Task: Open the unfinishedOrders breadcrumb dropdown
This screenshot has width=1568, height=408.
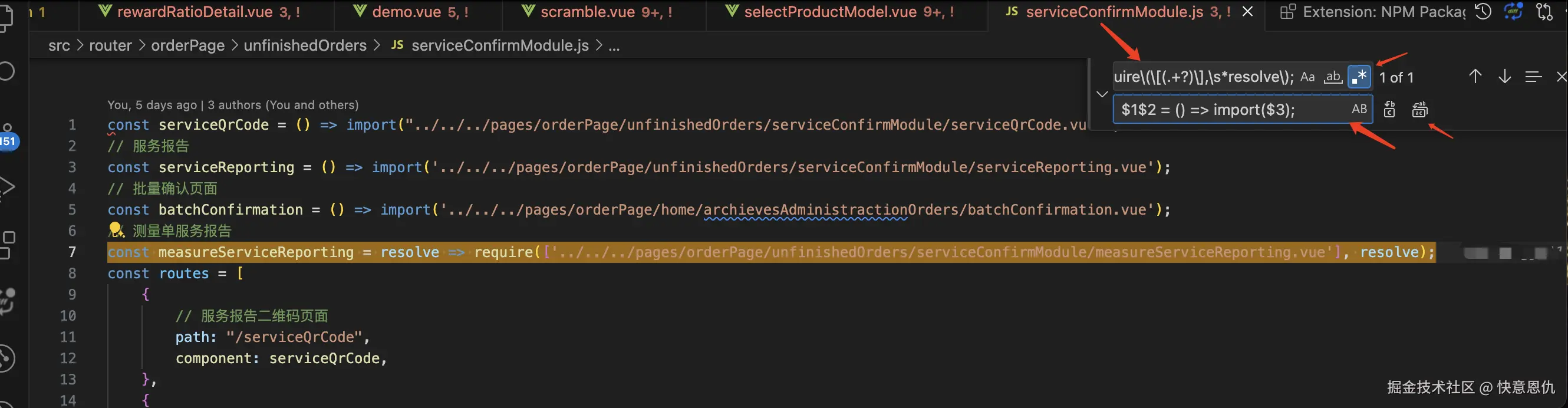Action: pos(305,45)
